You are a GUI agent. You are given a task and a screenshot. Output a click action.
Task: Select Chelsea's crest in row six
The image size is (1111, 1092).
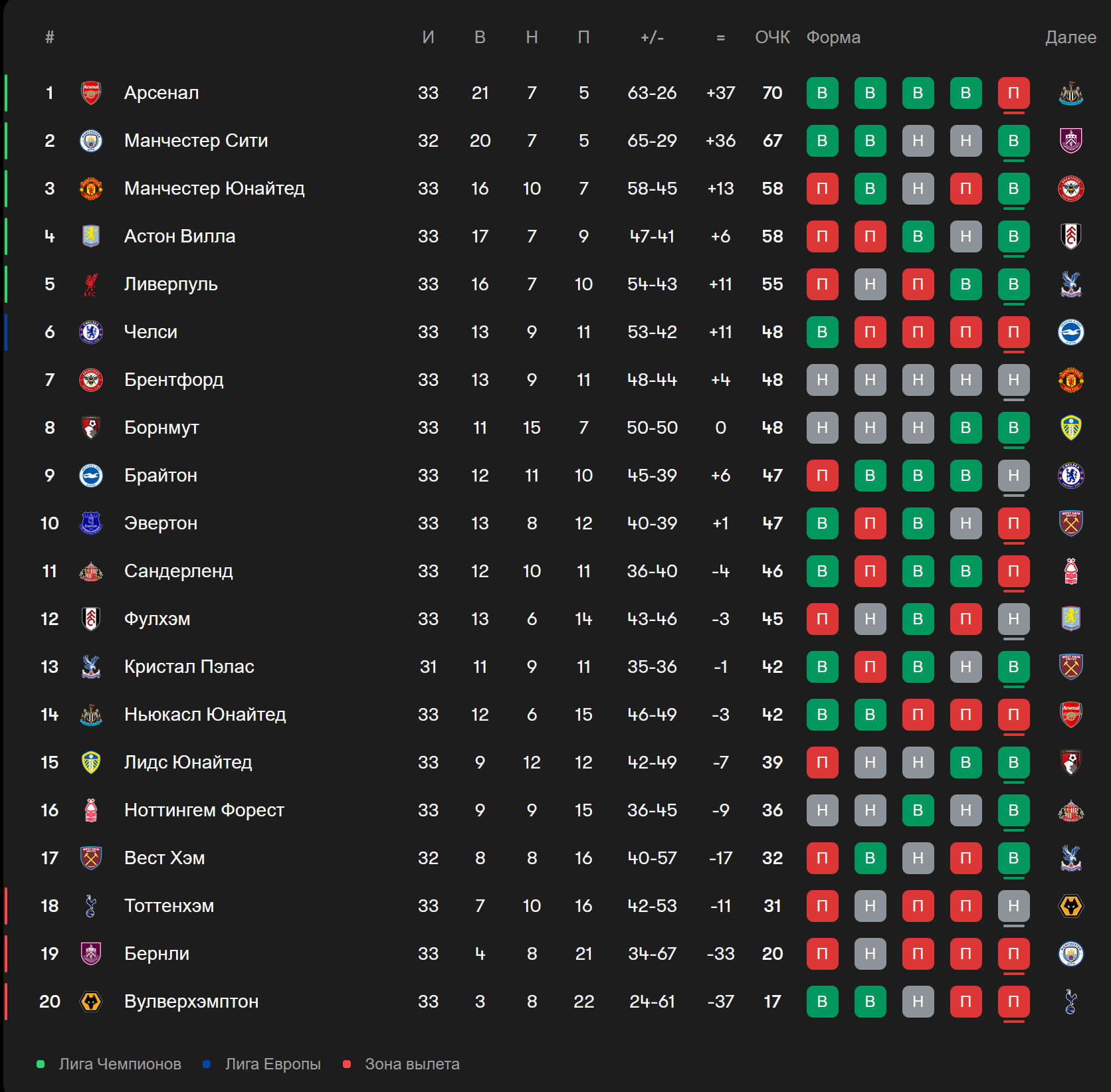[91, 332]
